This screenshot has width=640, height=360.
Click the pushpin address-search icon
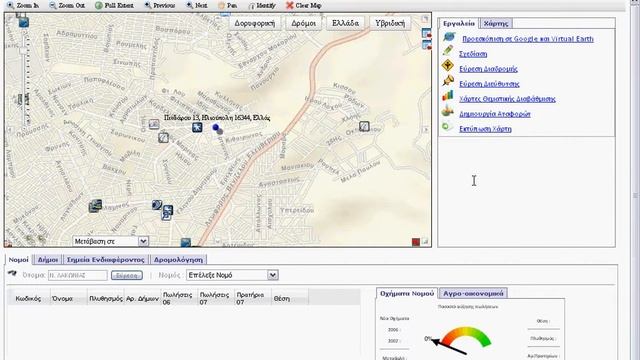(x=448, y=80)
